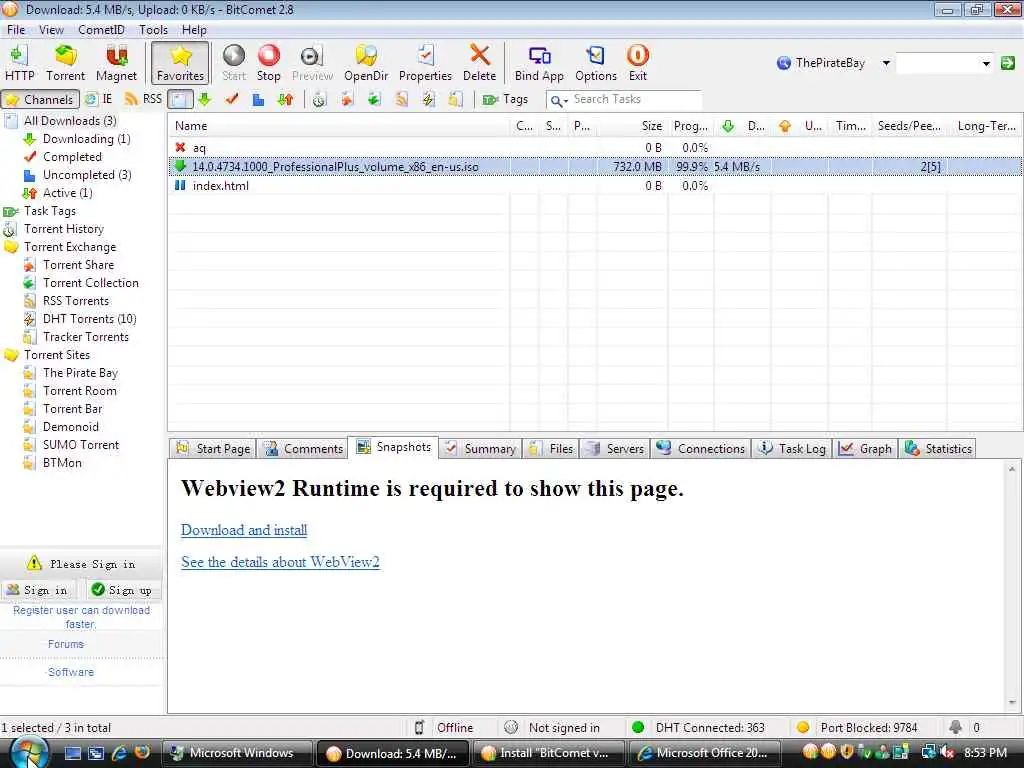This screenshot has width=1024, height=768.
Task: Click the Stop task toolbar icon
Action: tap(268, 63)
